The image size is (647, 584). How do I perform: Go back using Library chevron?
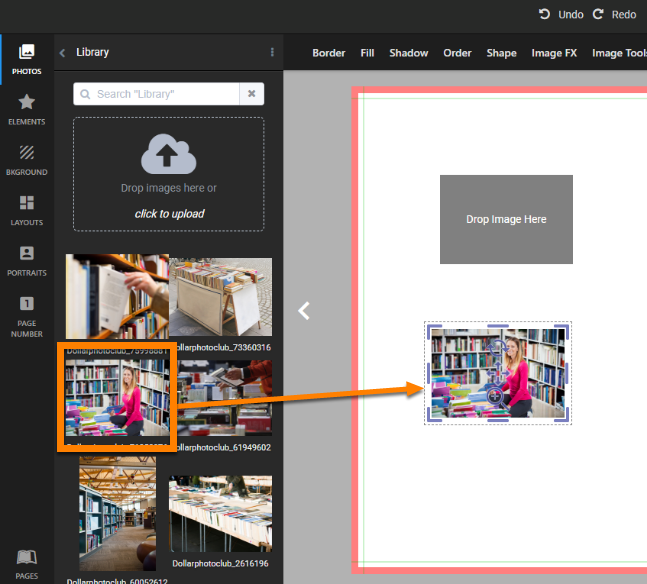(62, 52)
